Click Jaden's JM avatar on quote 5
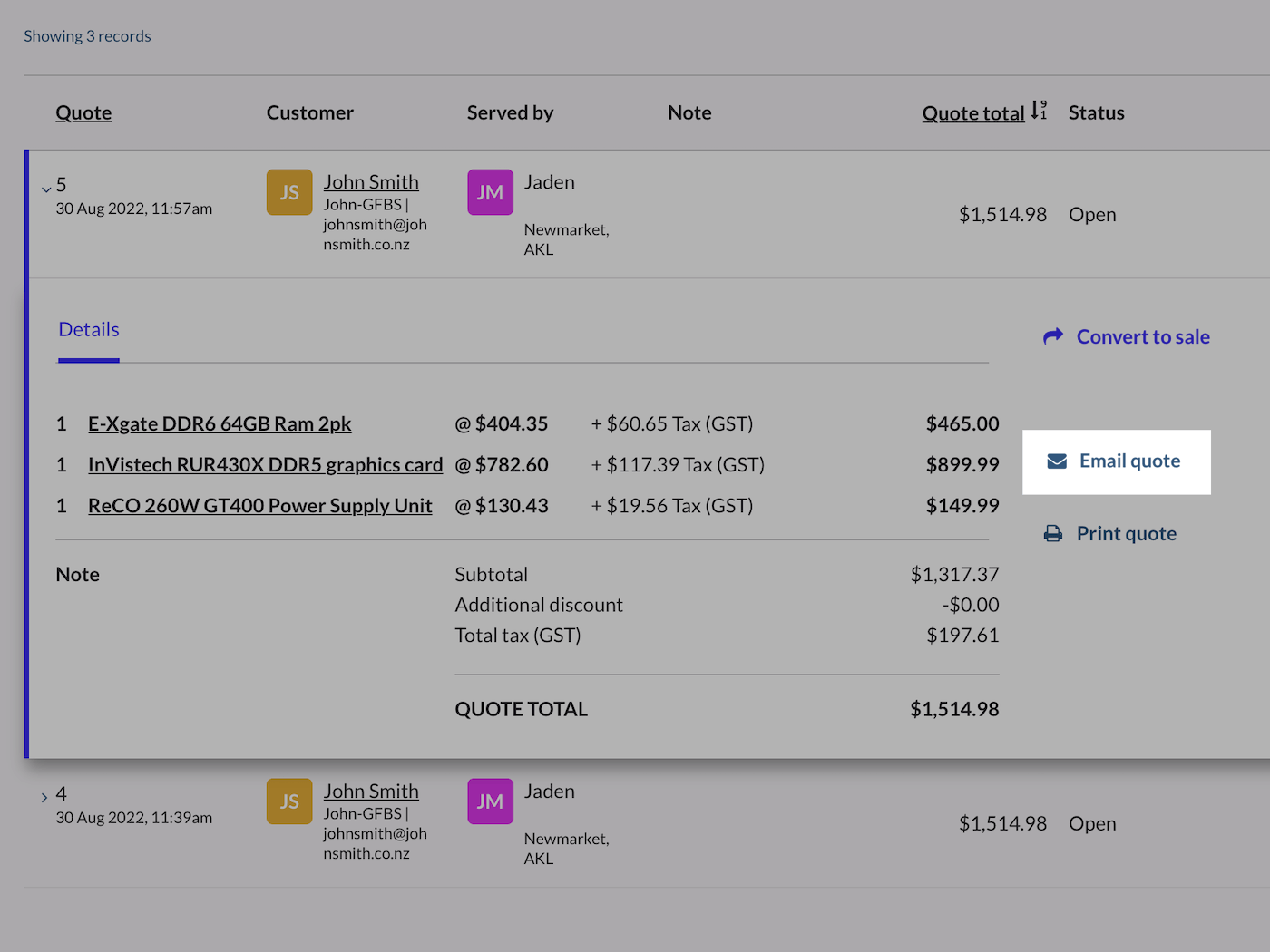 [x=490, y=192]
